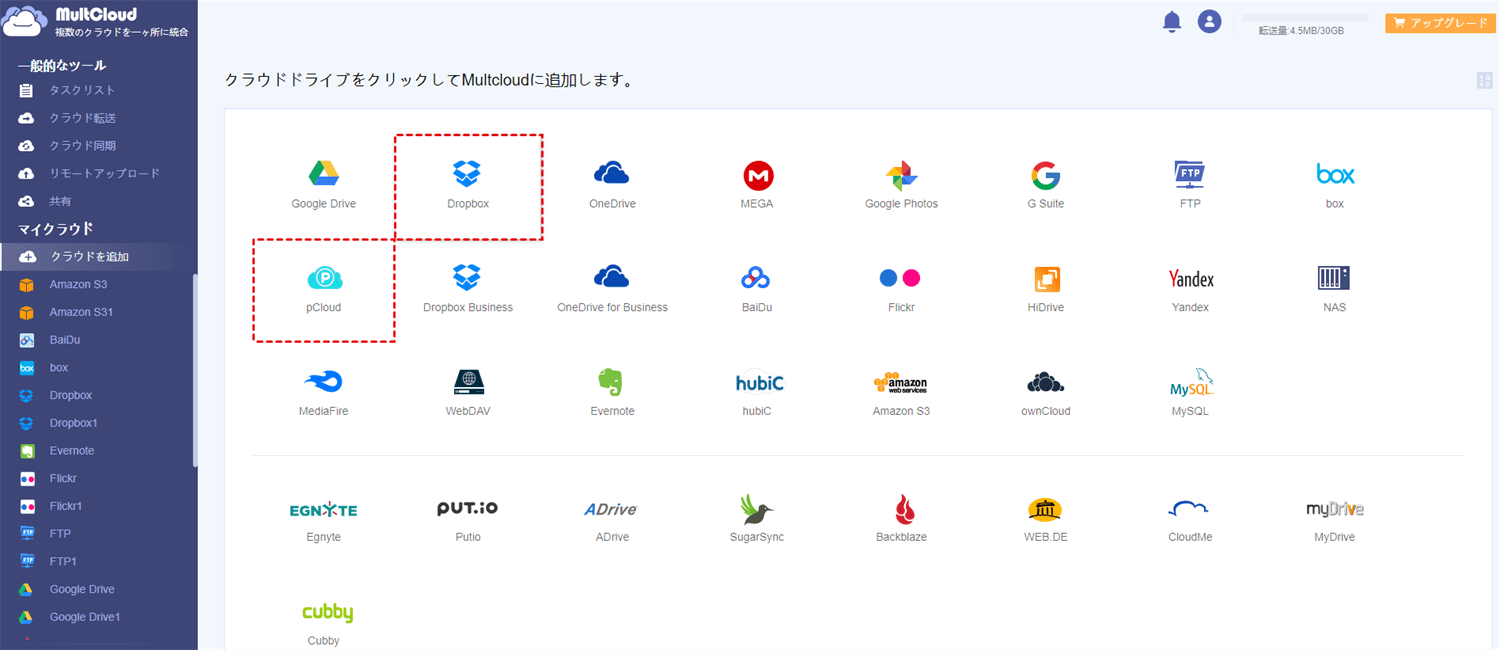Viewport: 1500px width, 650px height.
Task: Click 転送量:4.5MB/30GB traffic text
Action: click(x=1301, y=31)
